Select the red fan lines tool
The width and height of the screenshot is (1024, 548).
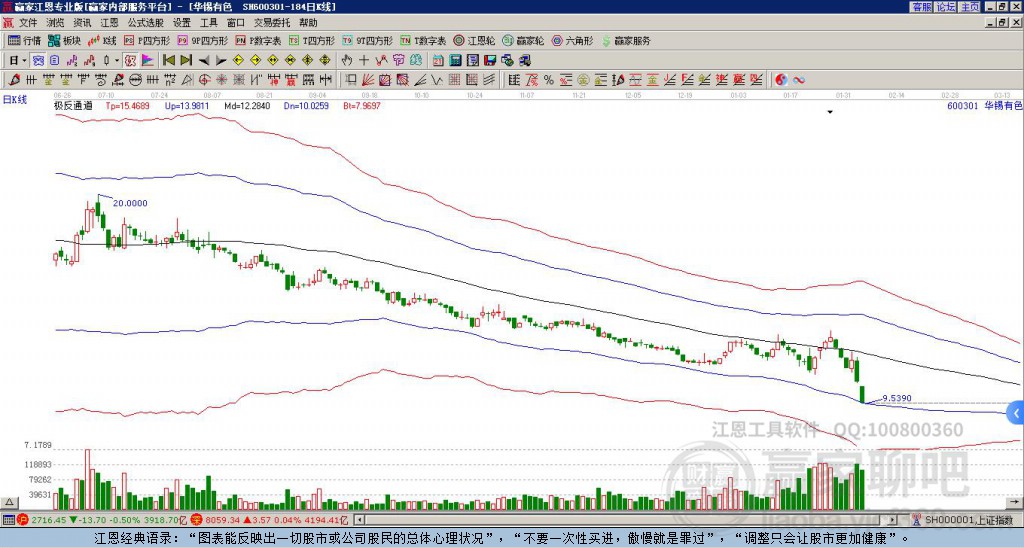[x=368, y=80]
